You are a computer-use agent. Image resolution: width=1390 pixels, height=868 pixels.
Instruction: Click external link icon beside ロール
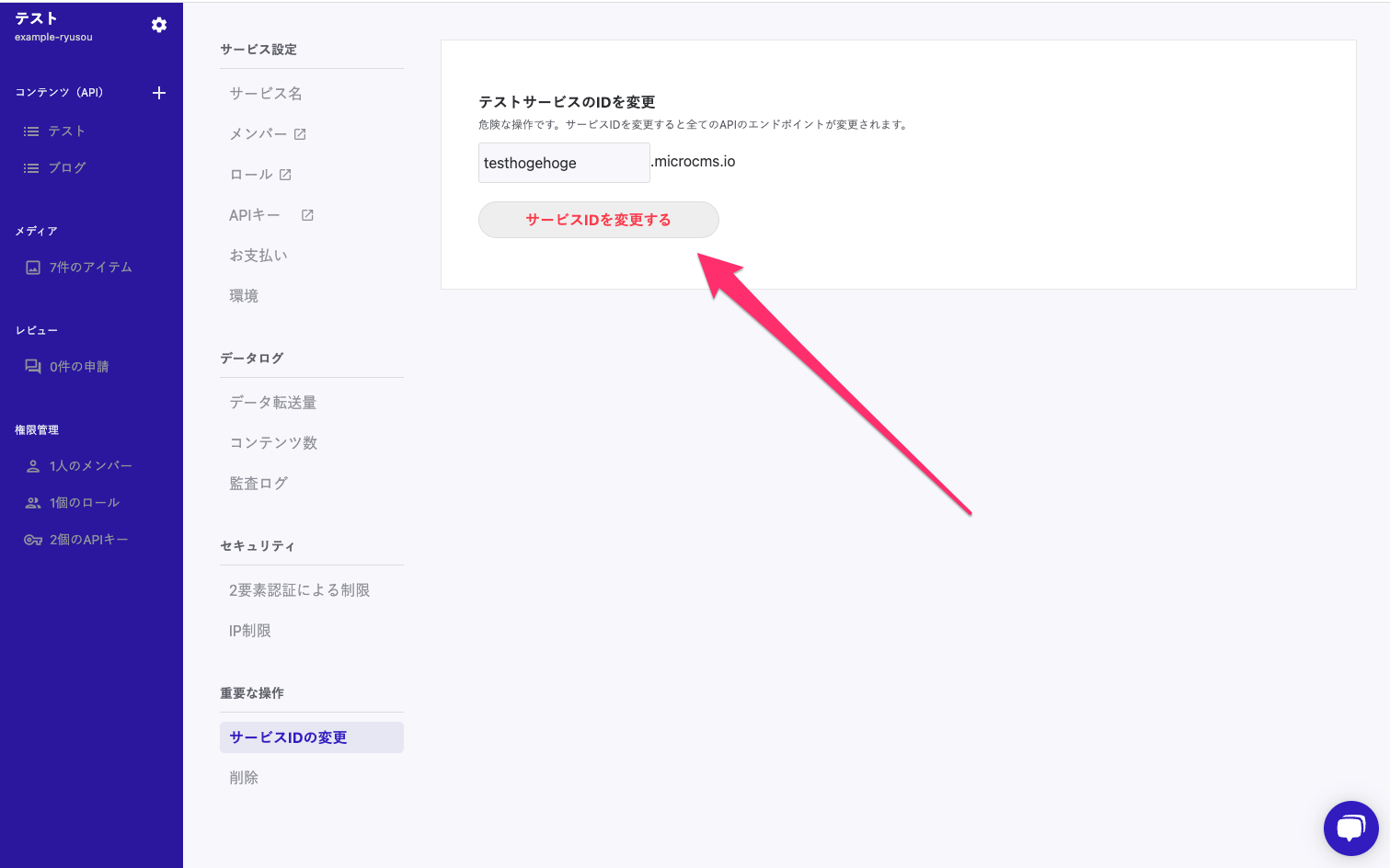285,175
